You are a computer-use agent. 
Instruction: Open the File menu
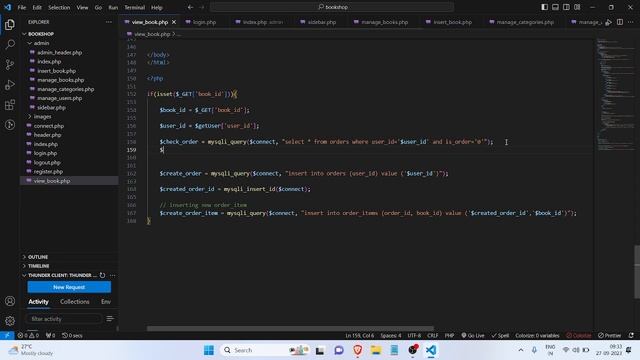coord(22,7)
